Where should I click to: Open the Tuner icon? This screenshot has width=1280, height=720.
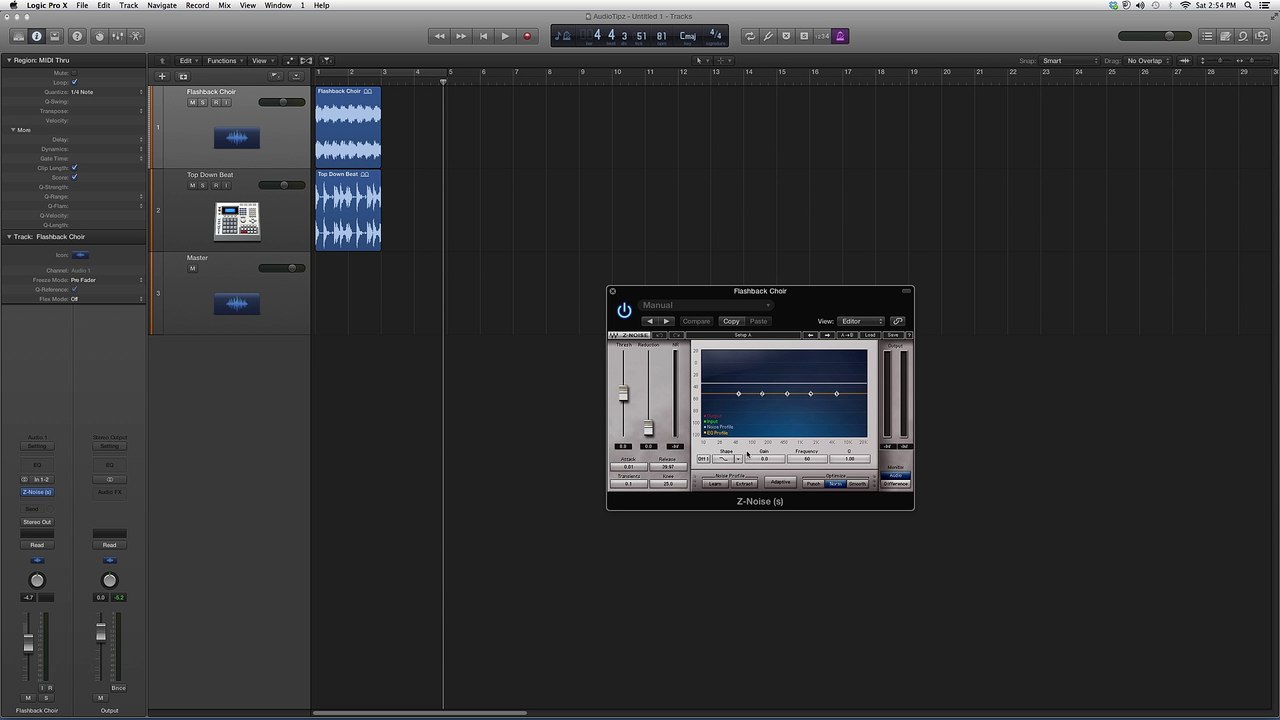tap(768, 36)
